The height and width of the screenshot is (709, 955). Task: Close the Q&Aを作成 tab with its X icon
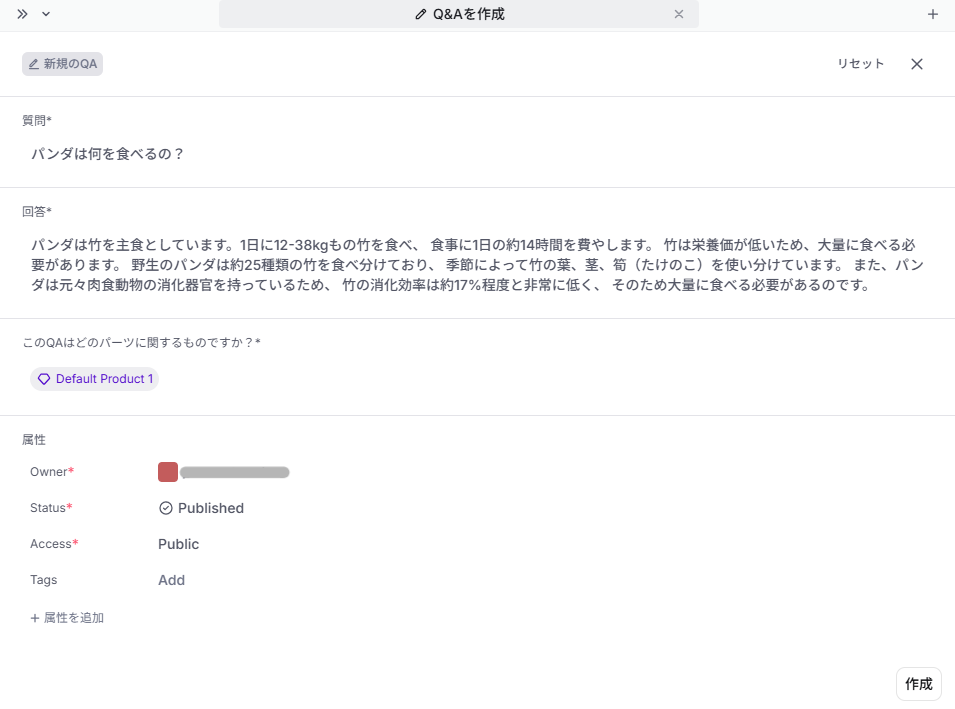click(x=679, y=14)
